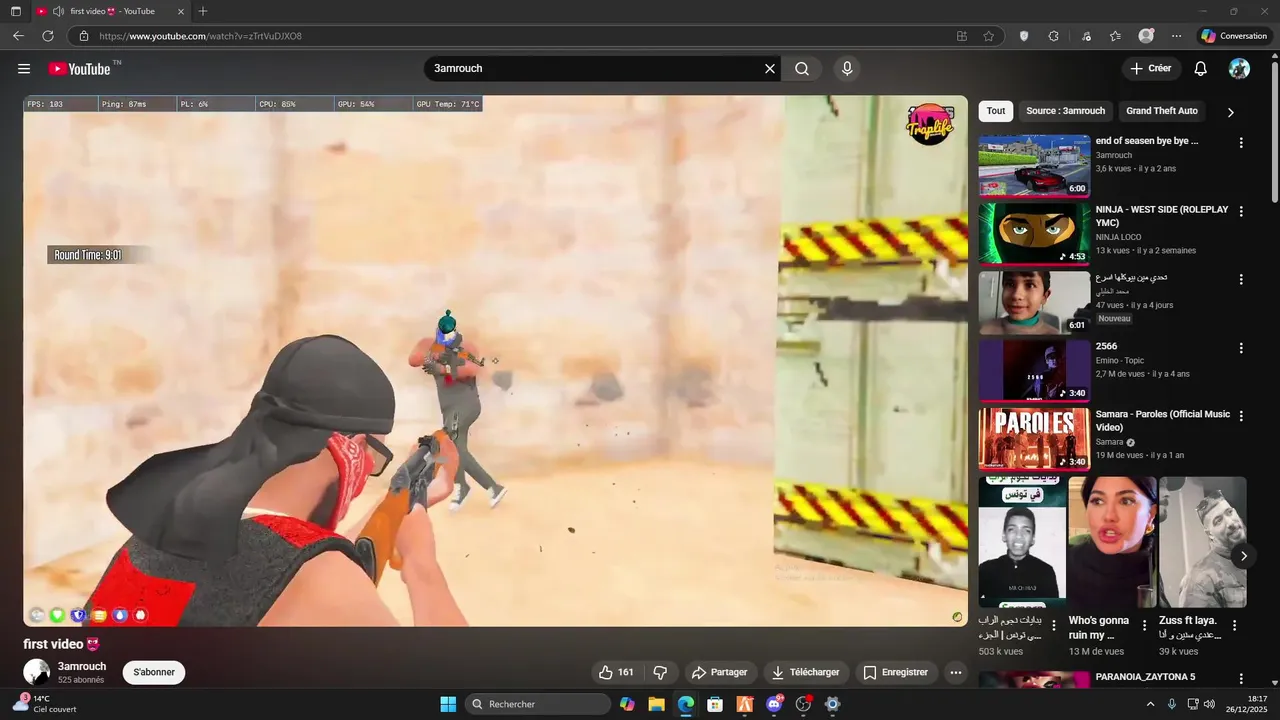Show more filter chips with right arrow
The image size is (1280, 720).
(x=1231, y=112)
